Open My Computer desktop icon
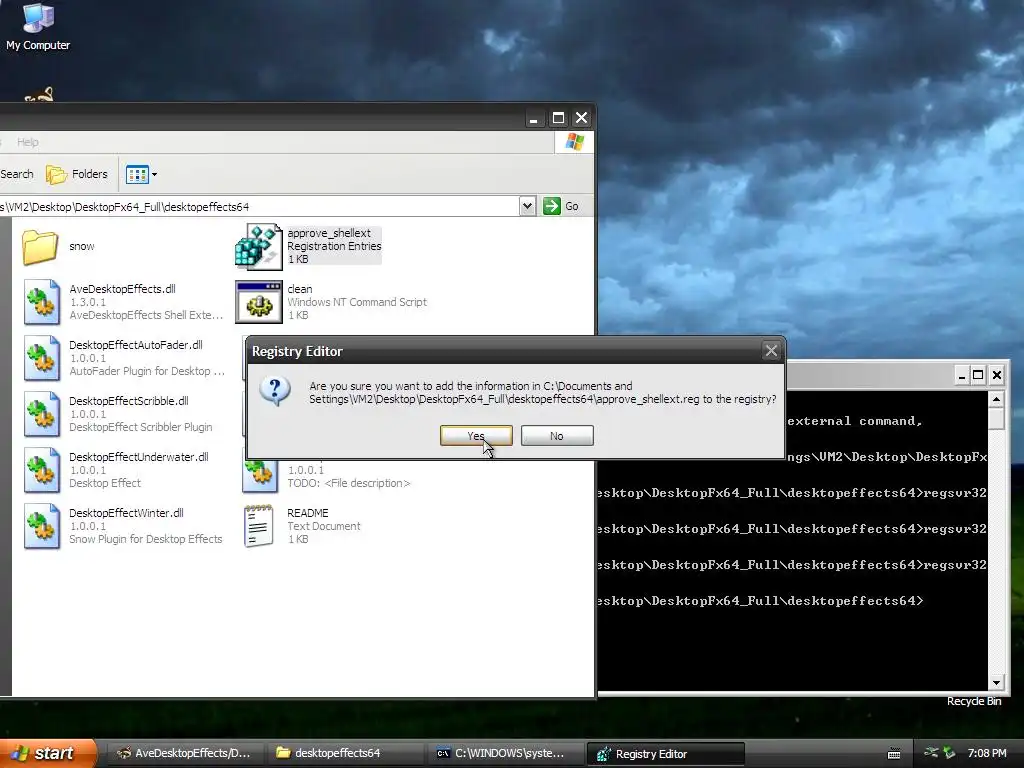The width and height of the screenshot is (1024, 768). point(38,27)
